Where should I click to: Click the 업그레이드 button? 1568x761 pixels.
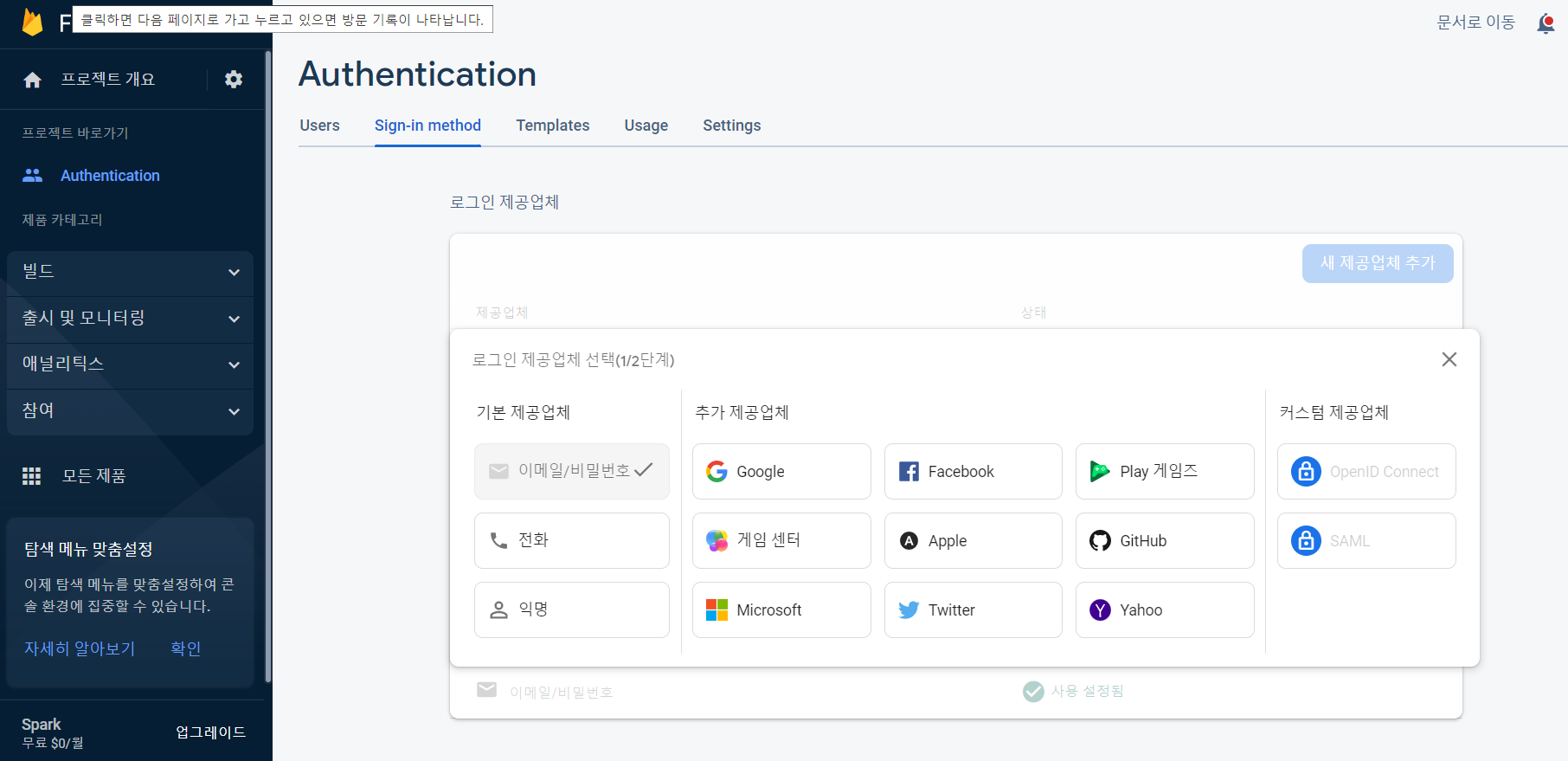tap(211, 732)
